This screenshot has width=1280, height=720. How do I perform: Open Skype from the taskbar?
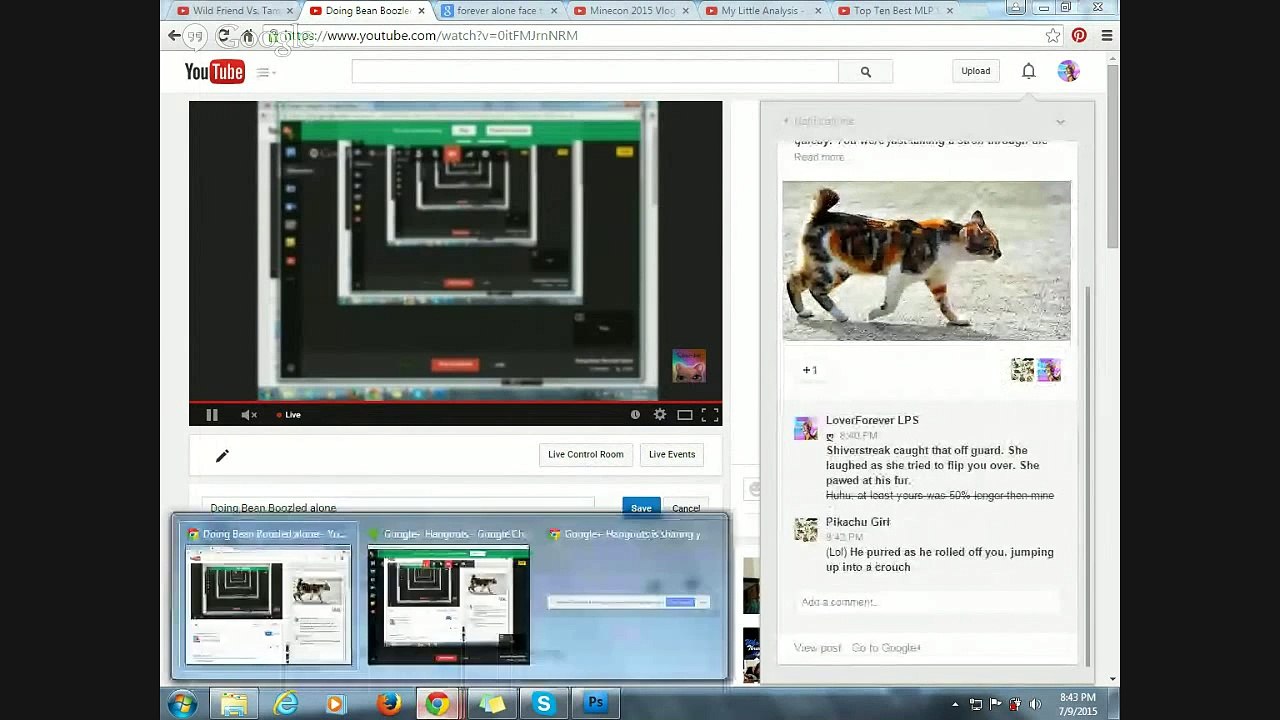[x=543, y=704]
